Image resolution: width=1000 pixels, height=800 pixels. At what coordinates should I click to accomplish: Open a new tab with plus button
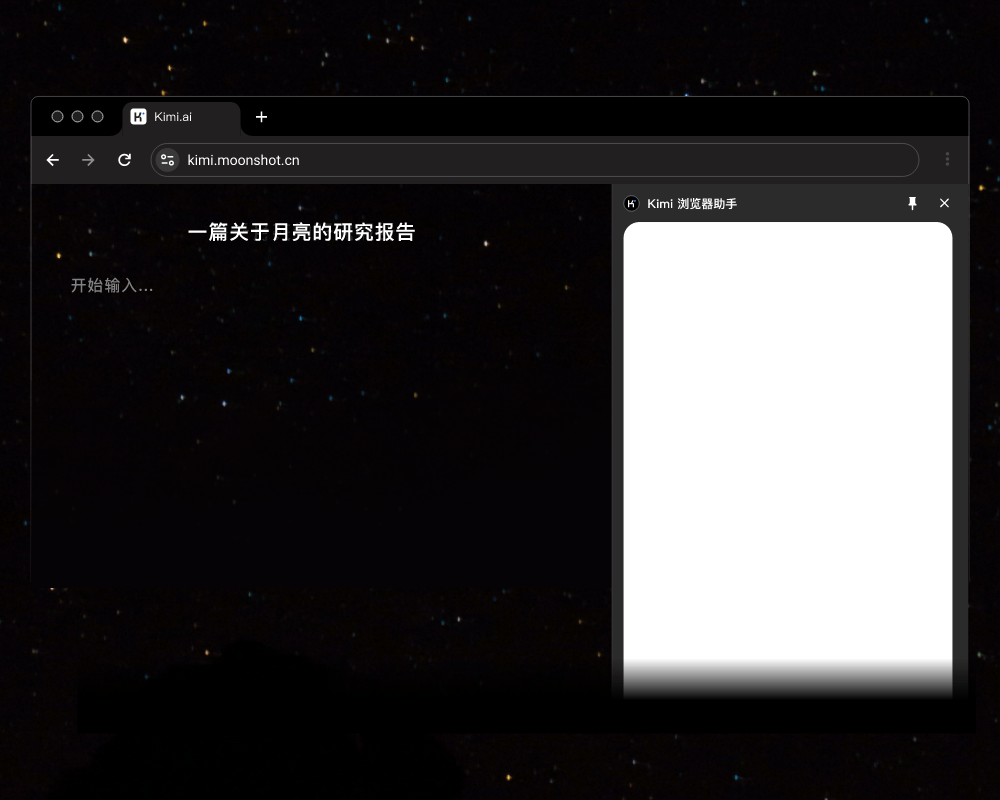tap(261, 117)
